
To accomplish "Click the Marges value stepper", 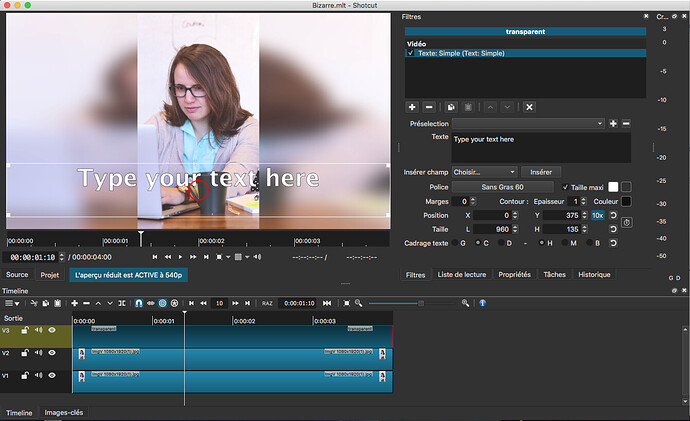I will coord(473,201).
